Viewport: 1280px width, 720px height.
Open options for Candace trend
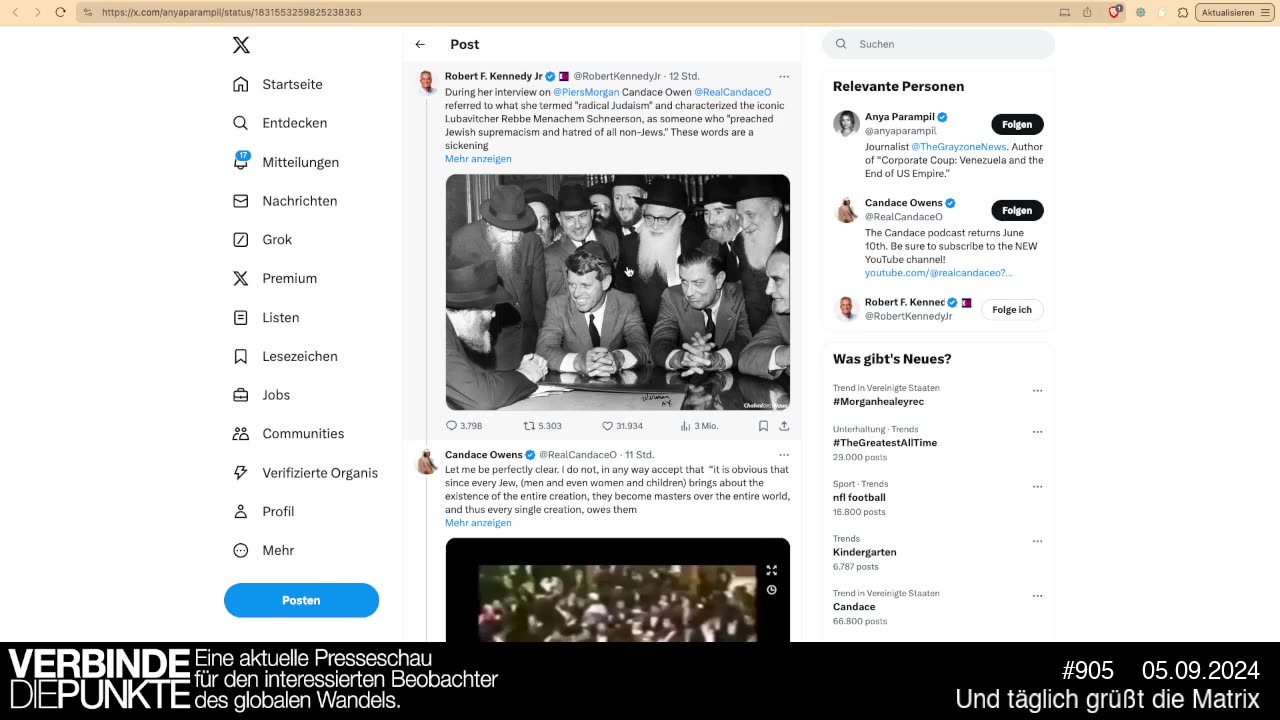point(1037,596)
